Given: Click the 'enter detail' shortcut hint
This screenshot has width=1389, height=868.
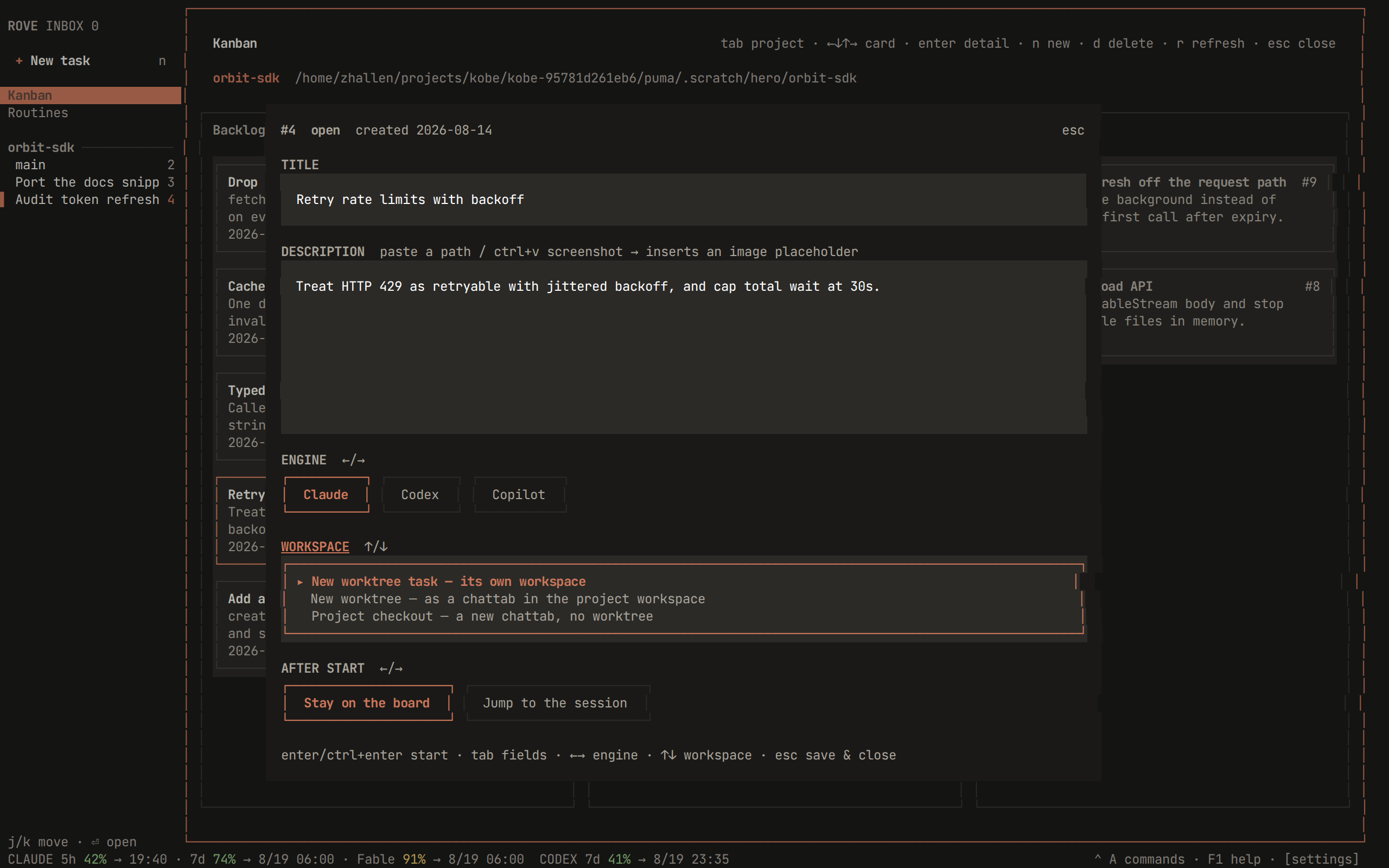Looking at the screenshot, I should pos(964,43).
